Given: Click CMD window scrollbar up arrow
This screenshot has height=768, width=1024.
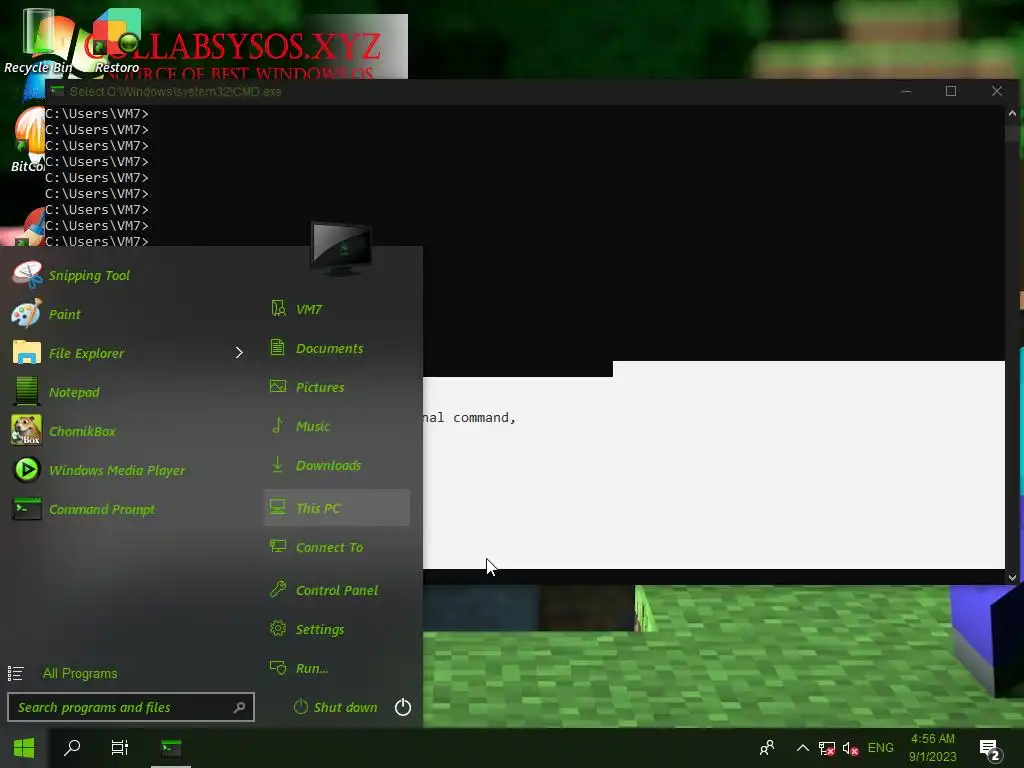Looking at the screenshot, I should [1012, 113].
